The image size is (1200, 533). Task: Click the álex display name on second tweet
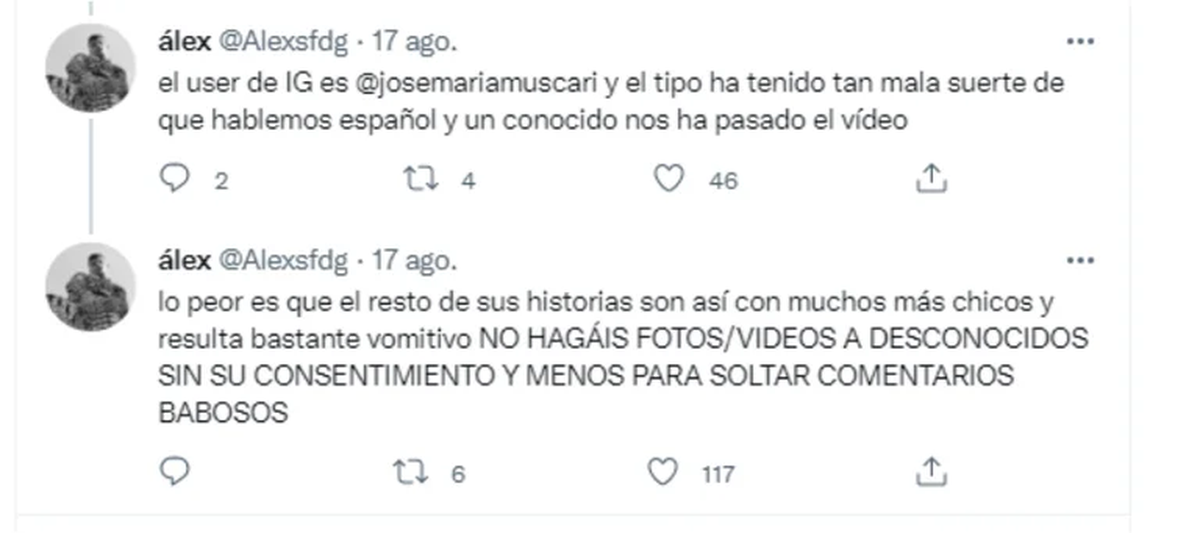(185, 261)
